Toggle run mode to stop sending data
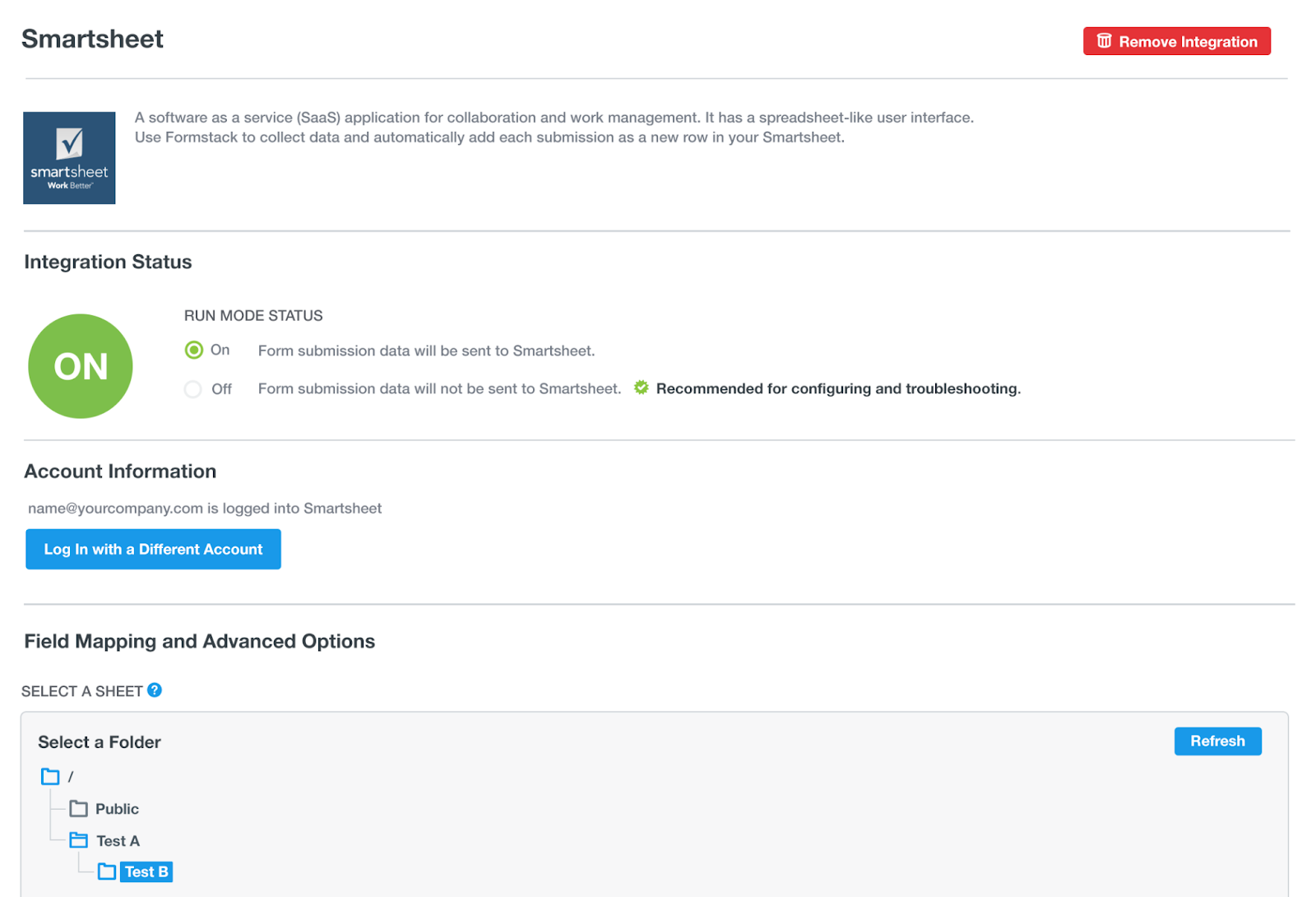This screenshot has height=897, width=1316. pyautogui.click(x=192, y=388)
